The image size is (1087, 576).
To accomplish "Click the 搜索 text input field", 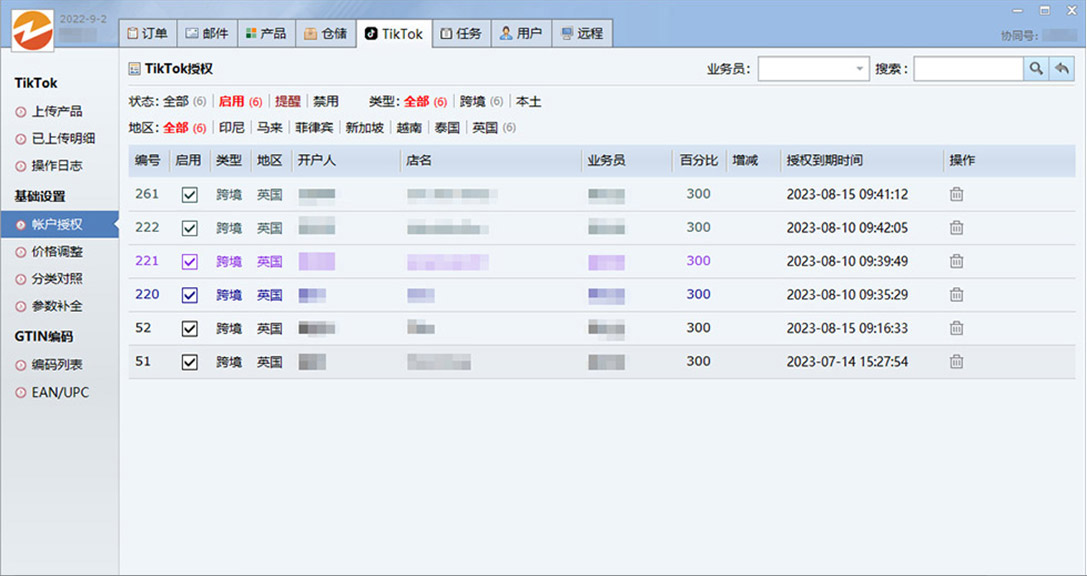I will tap(968, 69).
